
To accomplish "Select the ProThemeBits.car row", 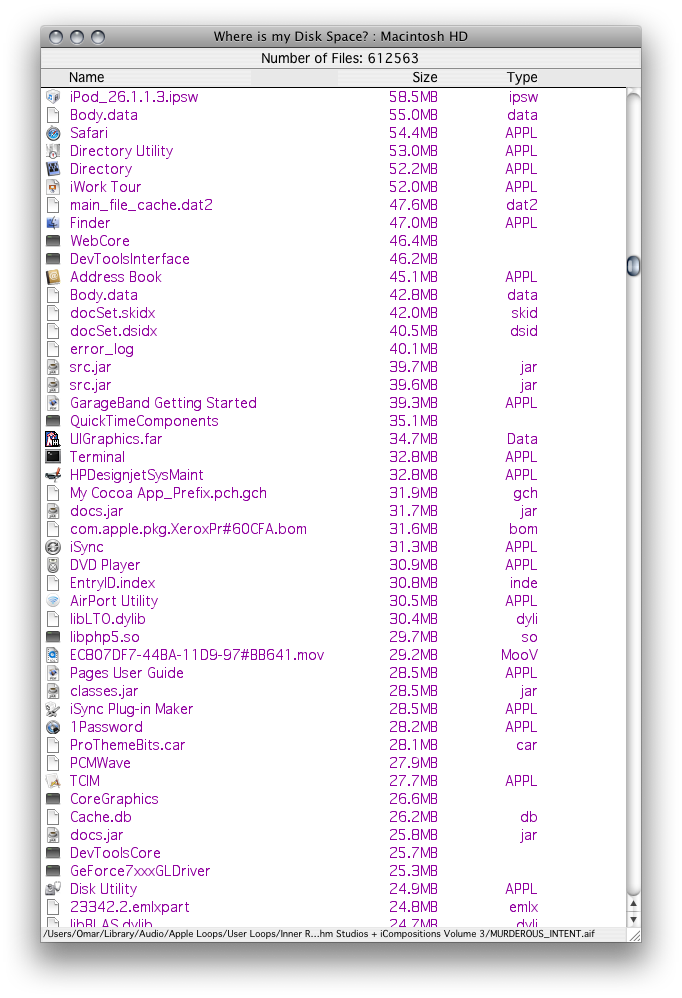I will point(334,745).
